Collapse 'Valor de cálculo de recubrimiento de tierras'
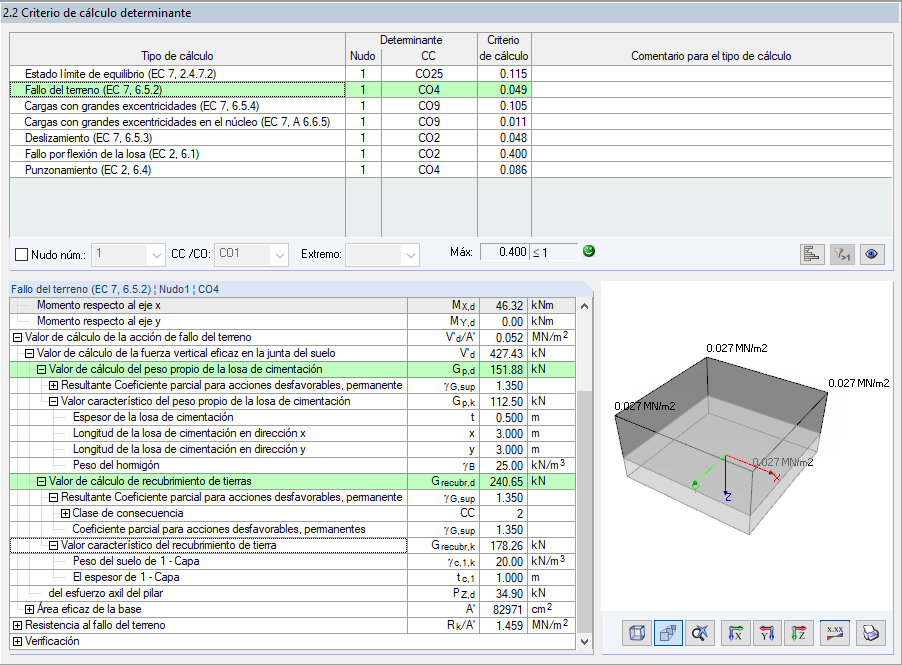The height and width of the screenshot is (665, 902). click(x=41, y=481)
